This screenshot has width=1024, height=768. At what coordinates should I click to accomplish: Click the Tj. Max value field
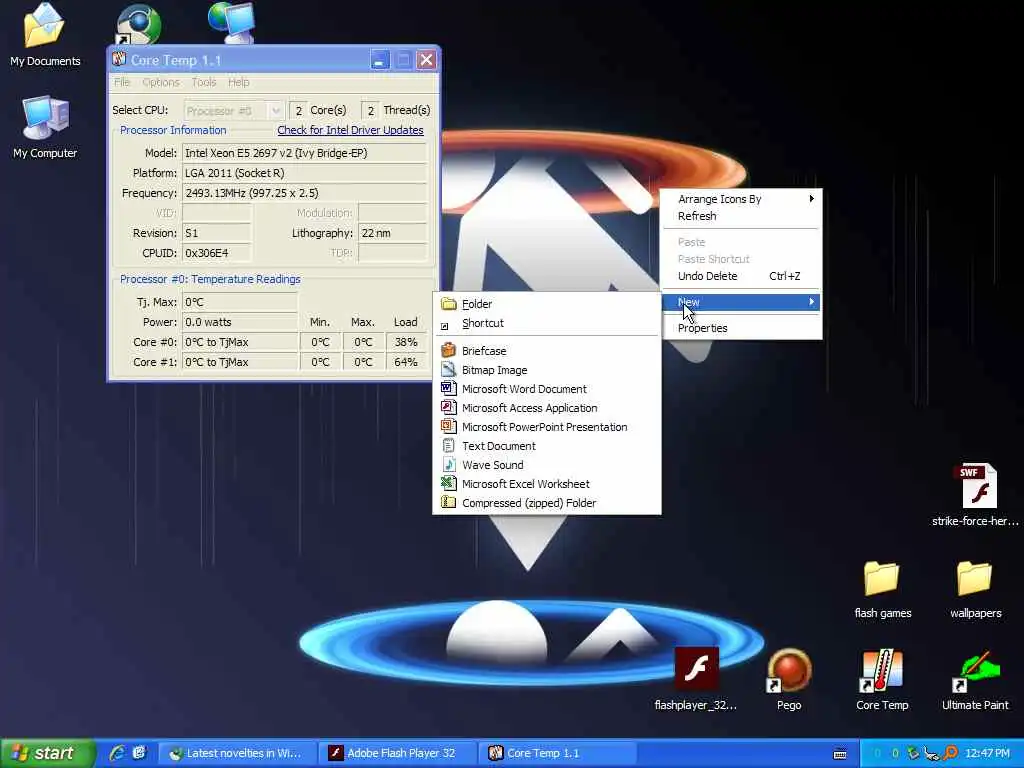(x=240, y=302)
